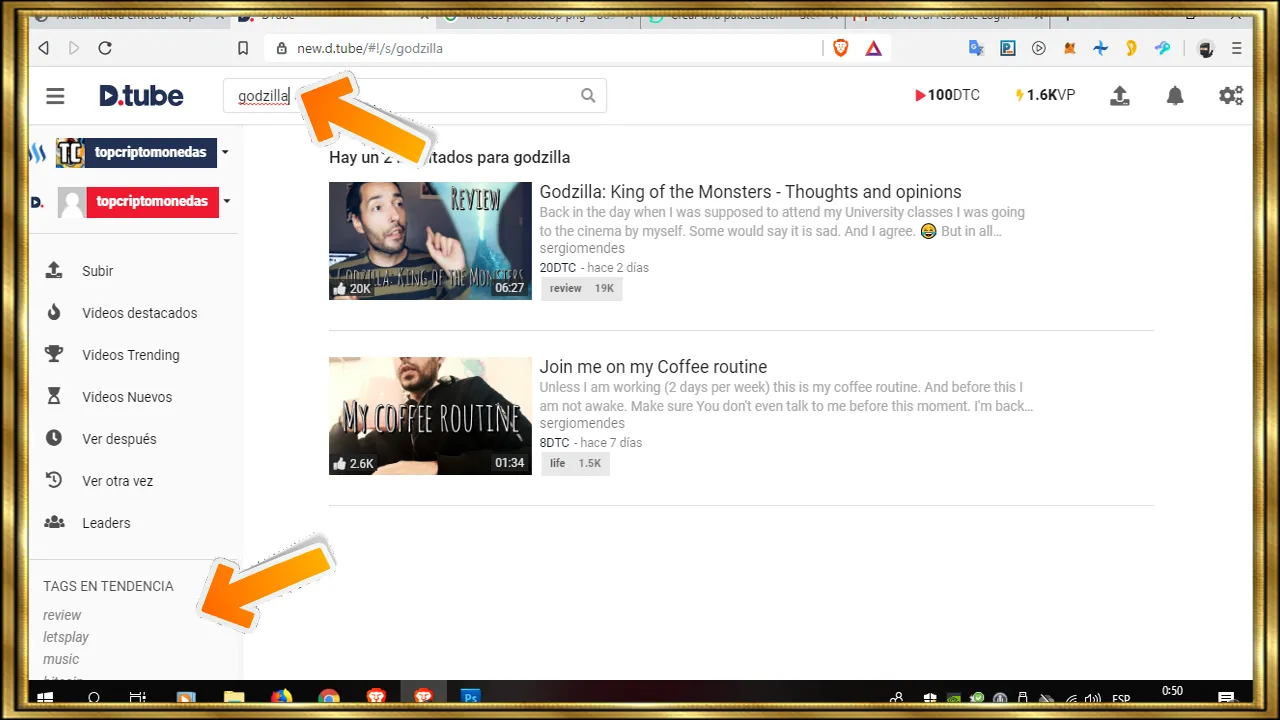Viewport: 1280px width, 720px height.
Task: Click the blue pinwheel extension icon
Action: coord(1100,48)
